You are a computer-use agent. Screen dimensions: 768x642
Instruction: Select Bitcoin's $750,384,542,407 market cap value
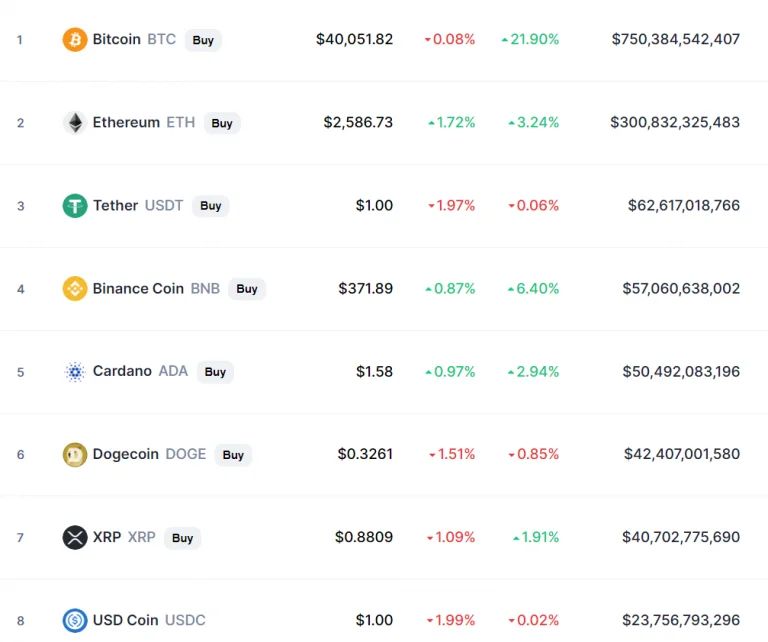[675, 39]
